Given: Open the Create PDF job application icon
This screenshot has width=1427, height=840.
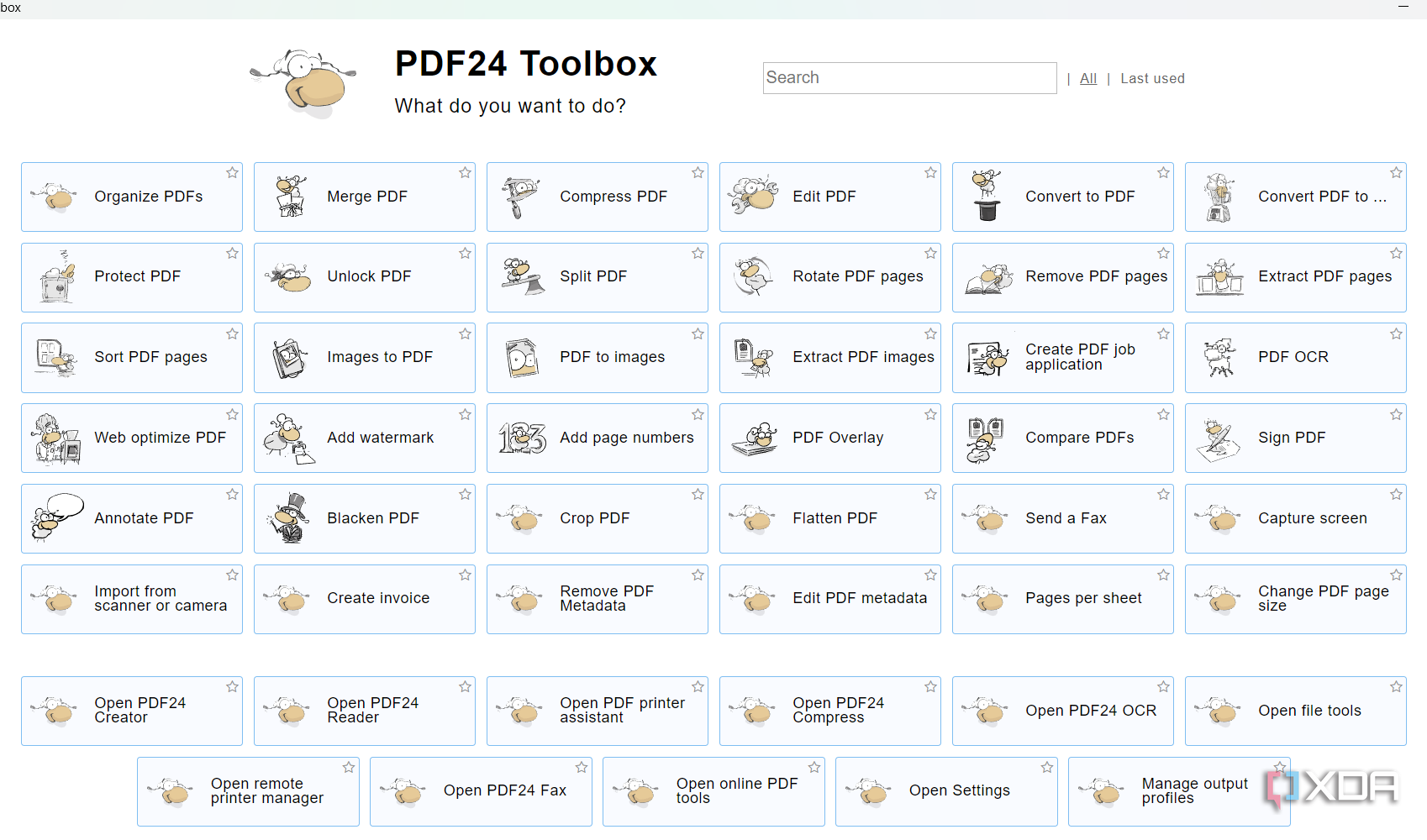Looking at the screenshot, I should pyautogui.click(x=987, y=358).
